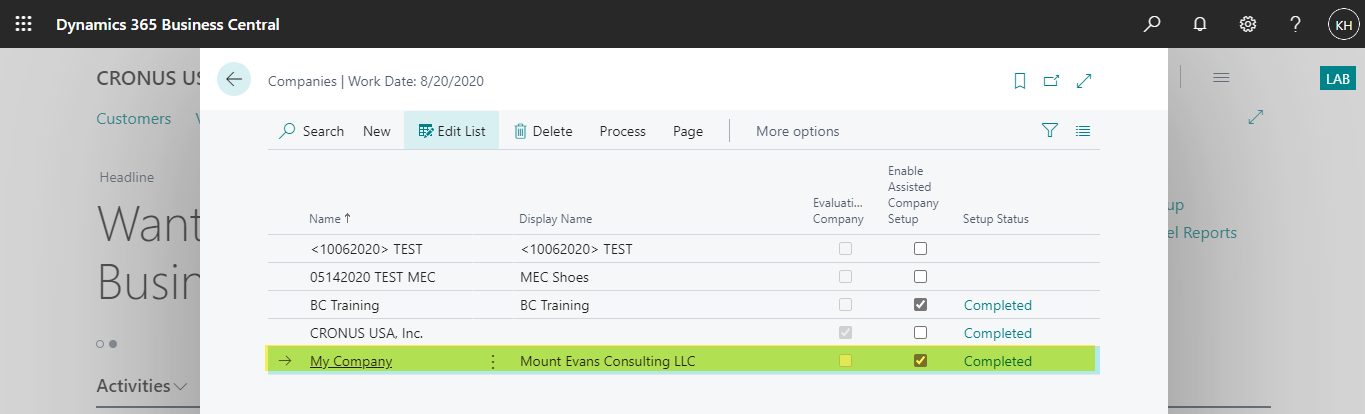The height and width of the screenshot is (414, 1365).
Task: Toggle Enable Assisted Setup for 05142020 TEST MEC
Action: tap(921, 277)
